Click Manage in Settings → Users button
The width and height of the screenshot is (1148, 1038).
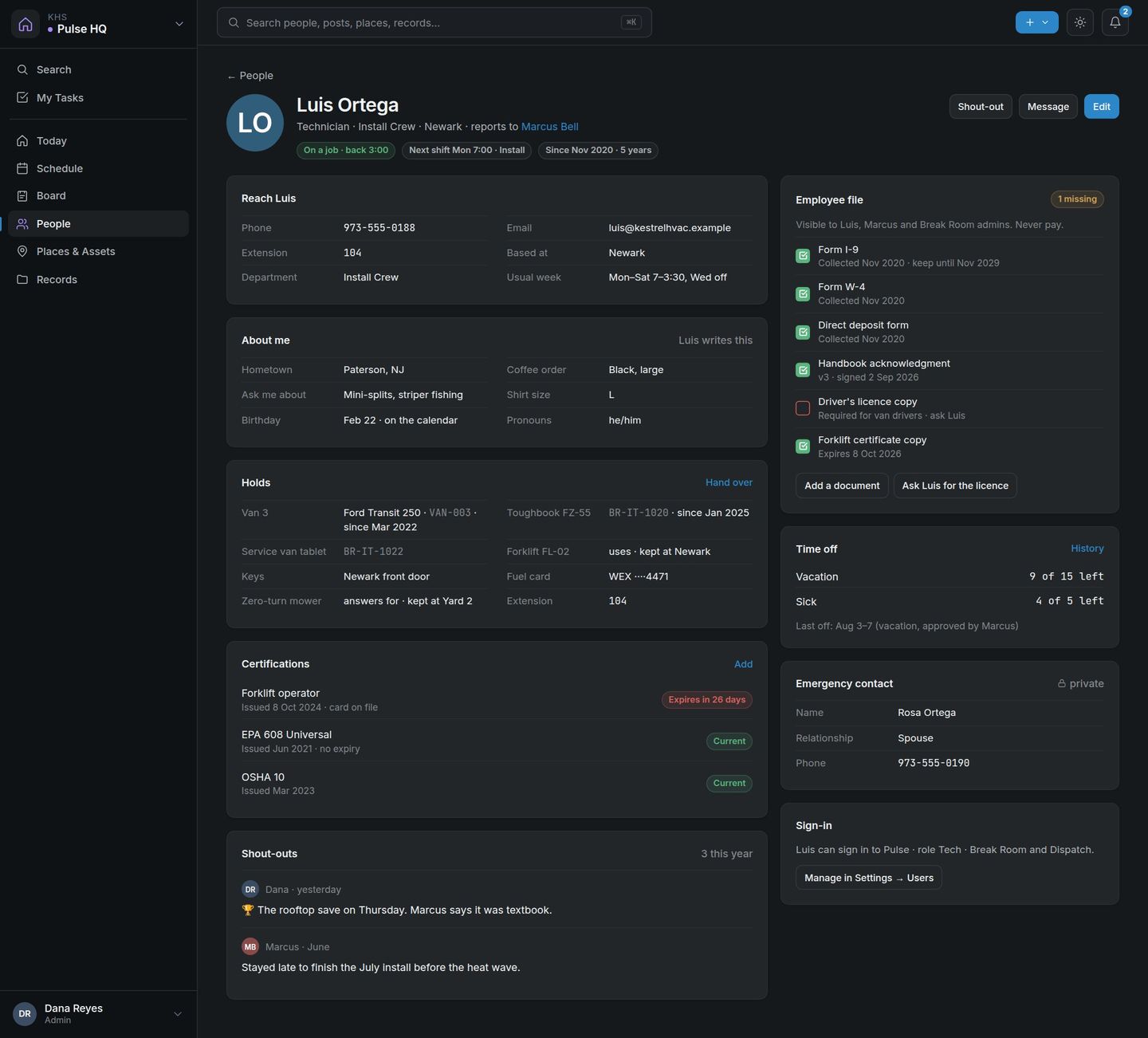coord(868,878)
